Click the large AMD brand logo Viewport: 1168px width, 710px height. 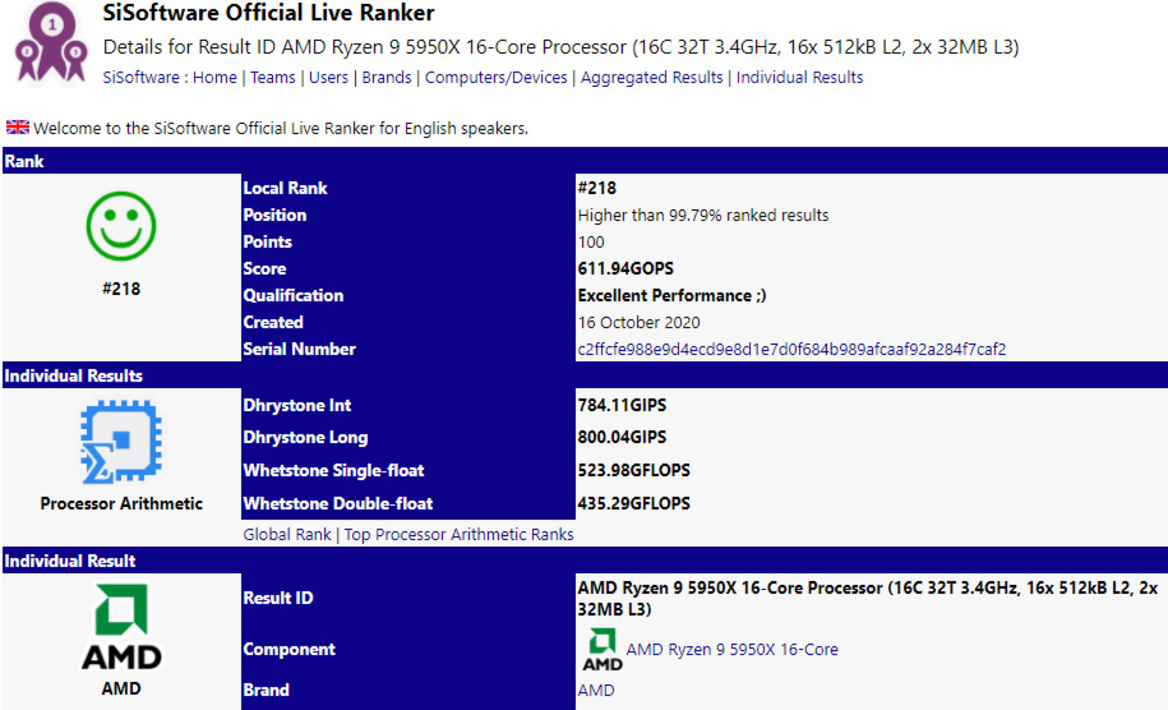121,627
